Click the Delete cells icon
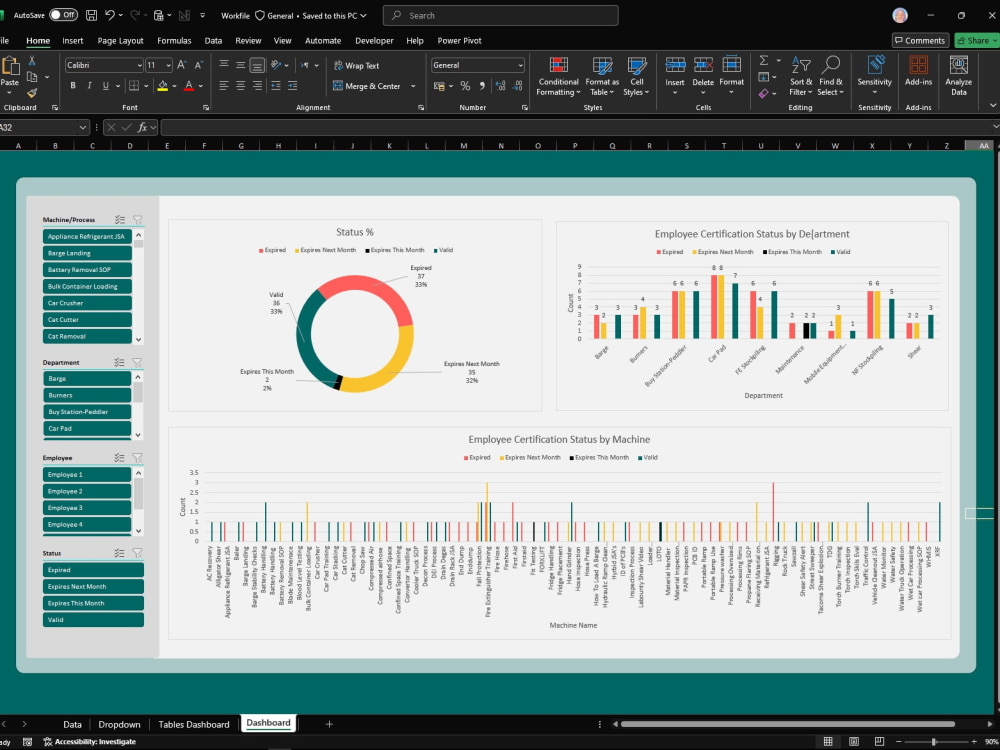1000x750 pixels. (703, 65)
